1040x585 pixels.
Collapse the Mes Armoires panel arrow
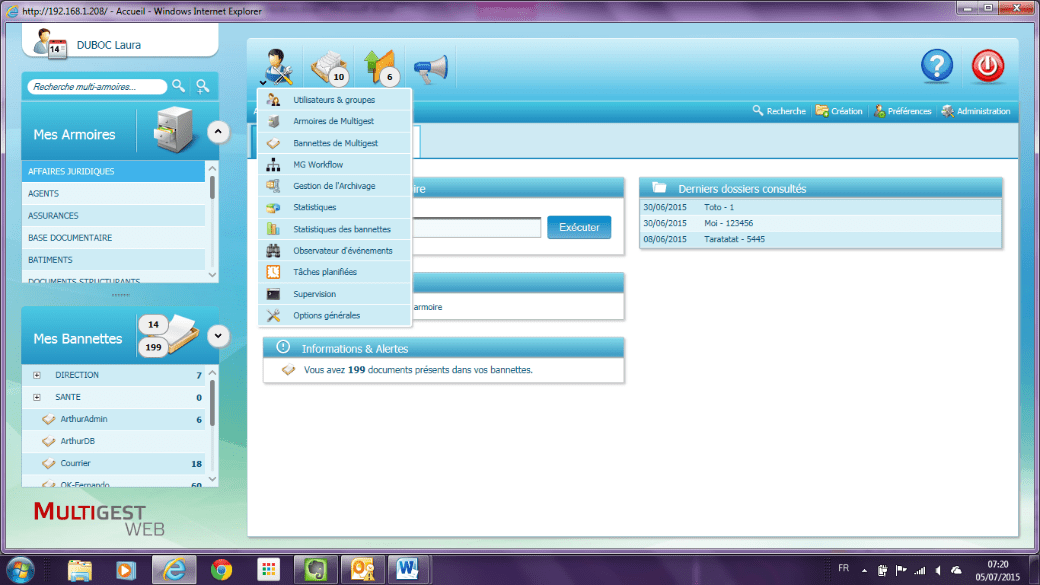tap(218, 132)
